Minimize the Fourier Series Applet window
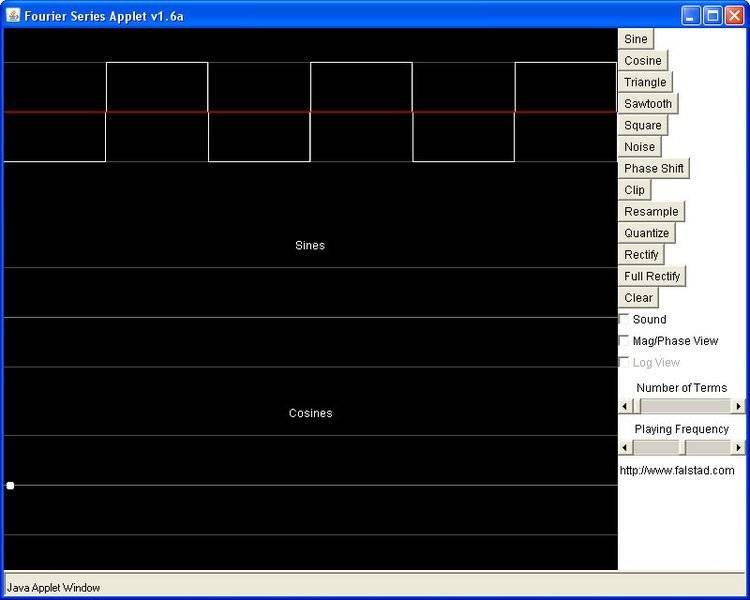 pyautogui.click(x=690, y=16)
